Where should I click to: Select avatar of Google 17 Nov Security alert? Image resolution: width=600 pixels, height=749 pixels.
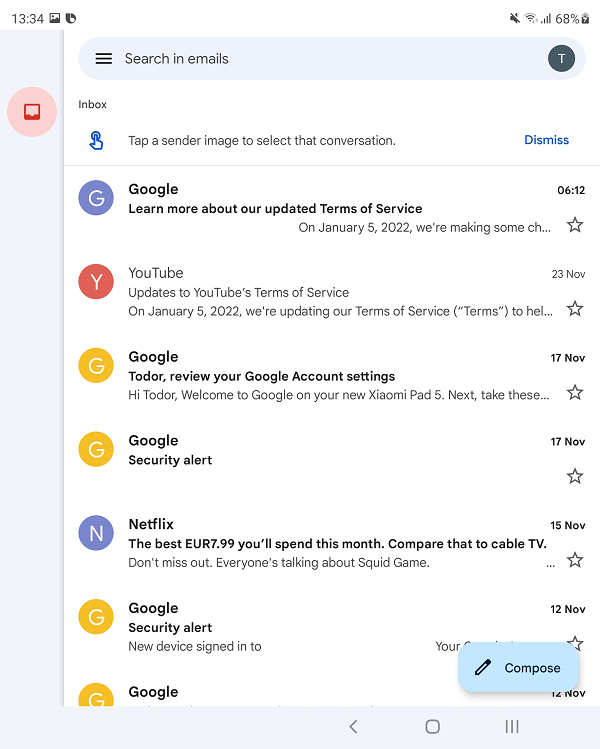tap(96, 449)
